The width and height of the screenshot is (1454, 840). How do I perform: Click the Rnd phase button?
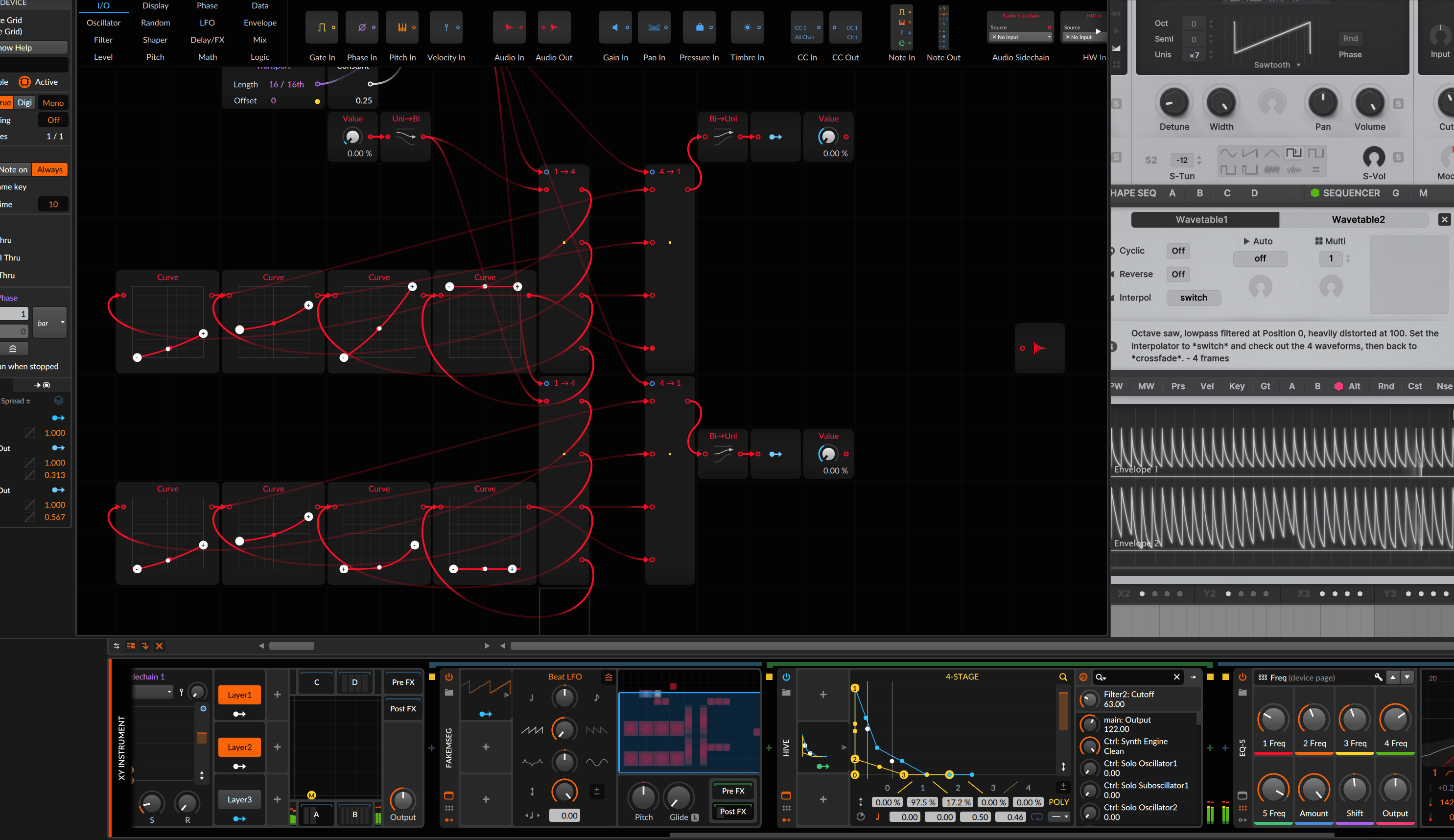tap(1350, 38)
